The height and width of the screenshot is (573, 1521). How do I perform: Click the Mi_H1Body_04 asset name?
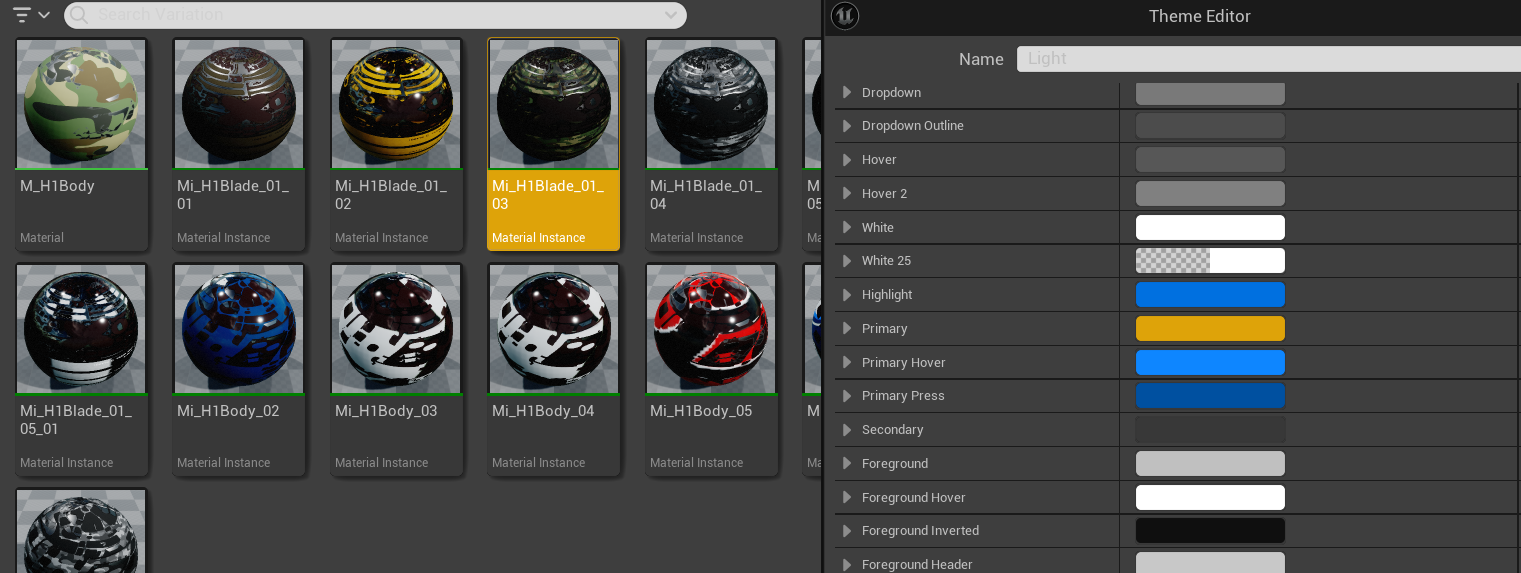tap(543, 411)
